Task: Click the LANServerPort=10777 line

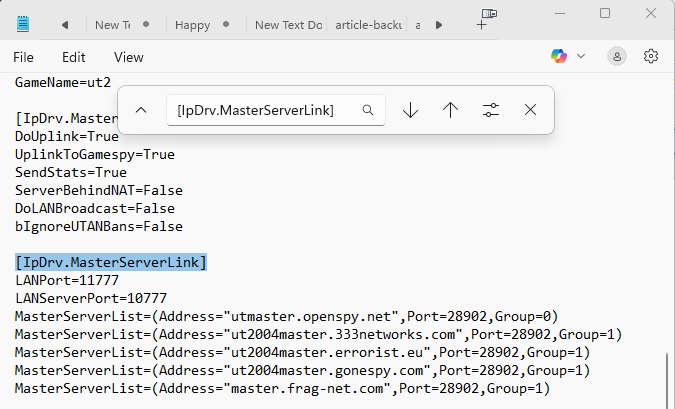Action: [91, 298]
